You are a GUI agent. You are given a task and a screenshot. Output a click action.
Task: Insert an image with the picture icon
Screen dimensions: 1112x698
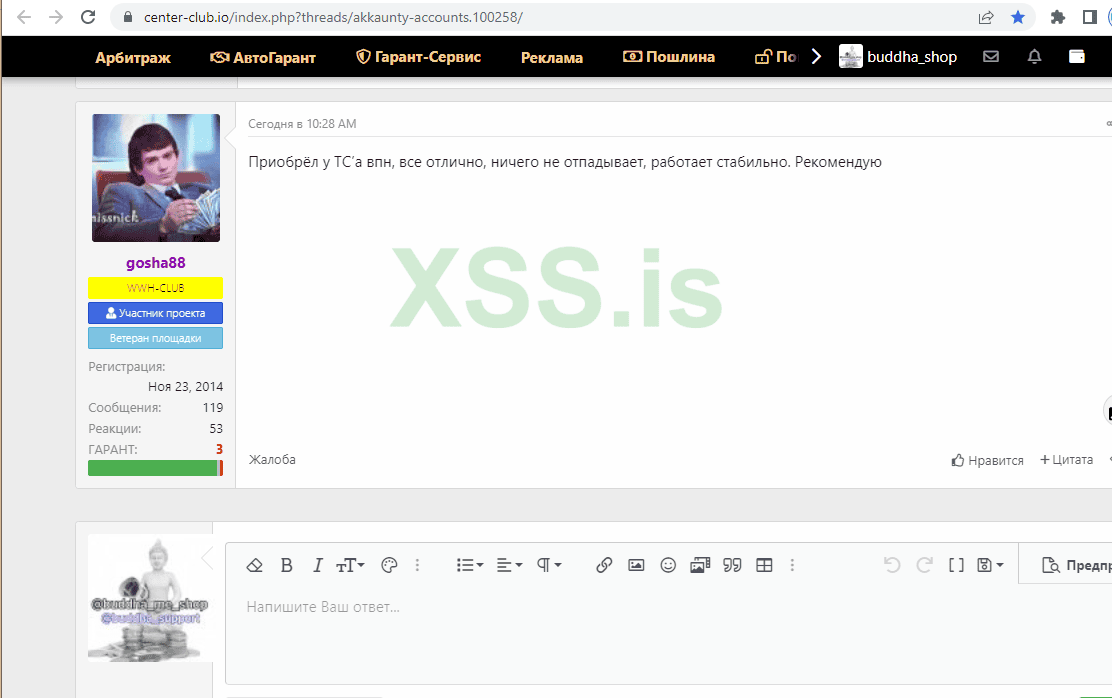pyautogui.click(x=636, y=565)
